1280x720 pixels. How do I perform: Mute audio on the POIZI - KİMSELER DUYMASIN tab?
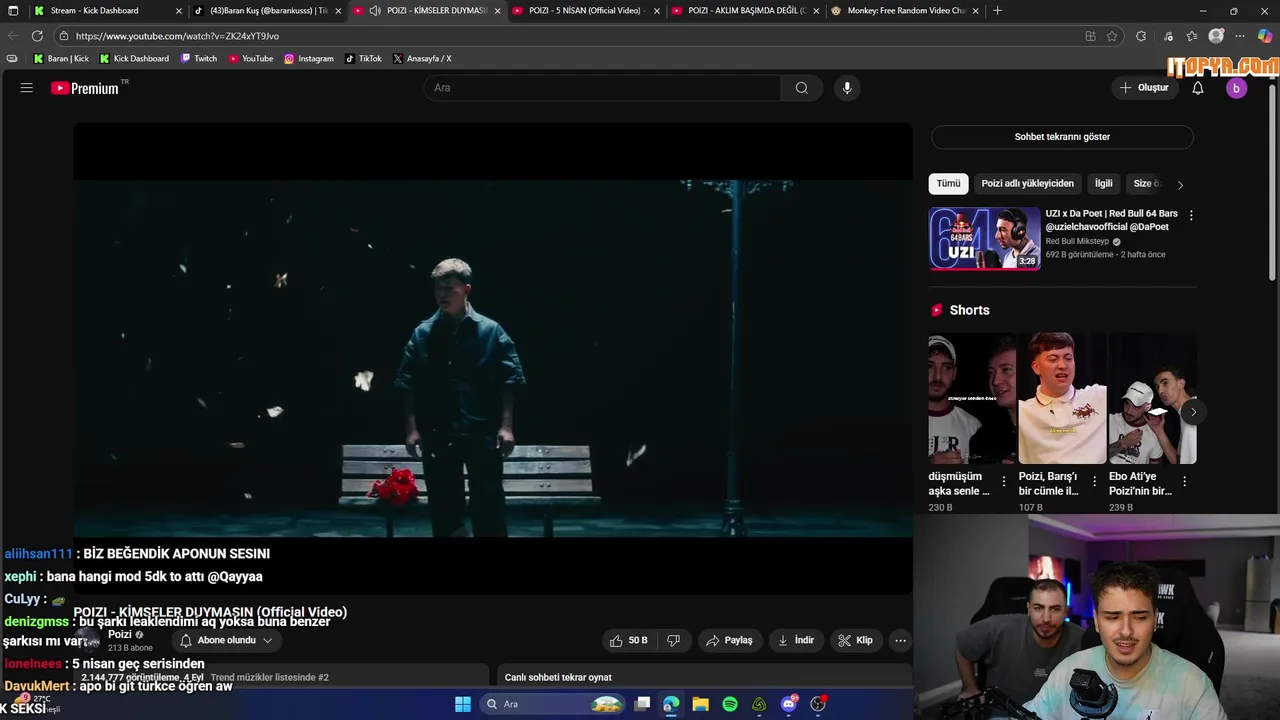click(x=374, y=11)
